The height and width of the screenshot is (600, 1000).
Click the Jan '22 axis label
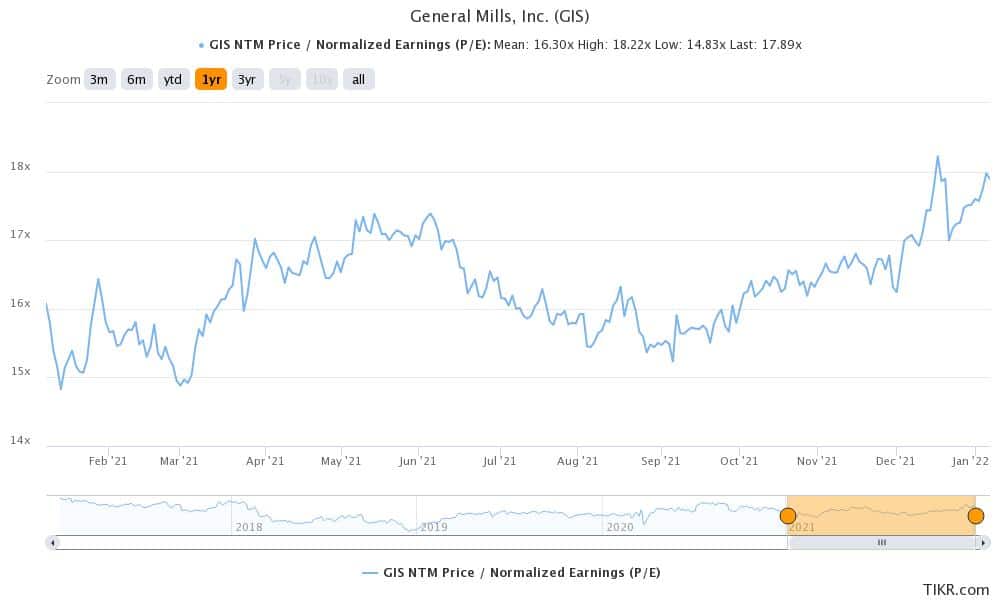[x=971, y=461]
